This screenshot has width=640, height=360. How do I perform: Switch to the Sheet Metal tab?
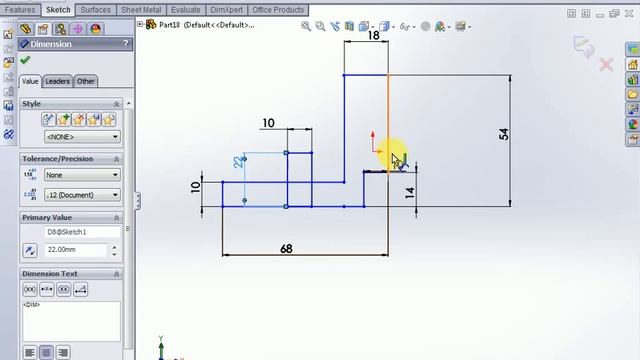(x=141, y=10)
